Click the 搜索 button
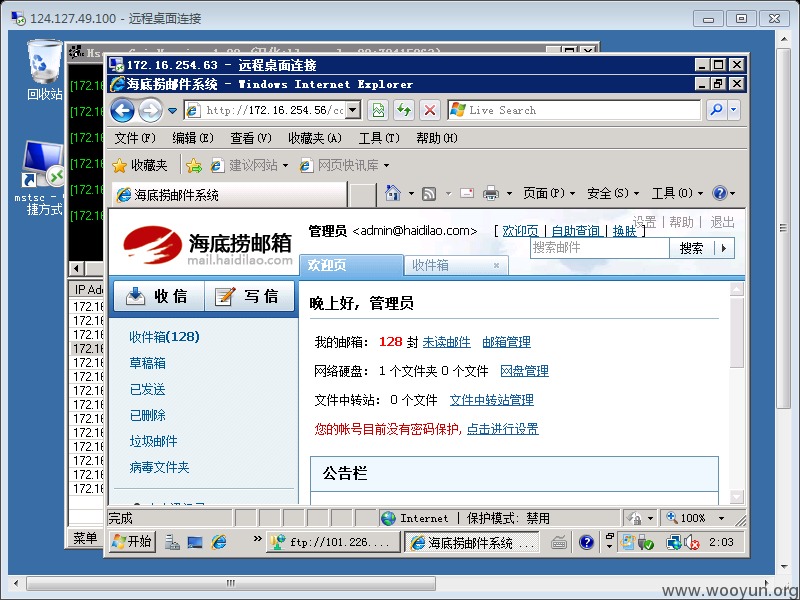 coord(691,248)
